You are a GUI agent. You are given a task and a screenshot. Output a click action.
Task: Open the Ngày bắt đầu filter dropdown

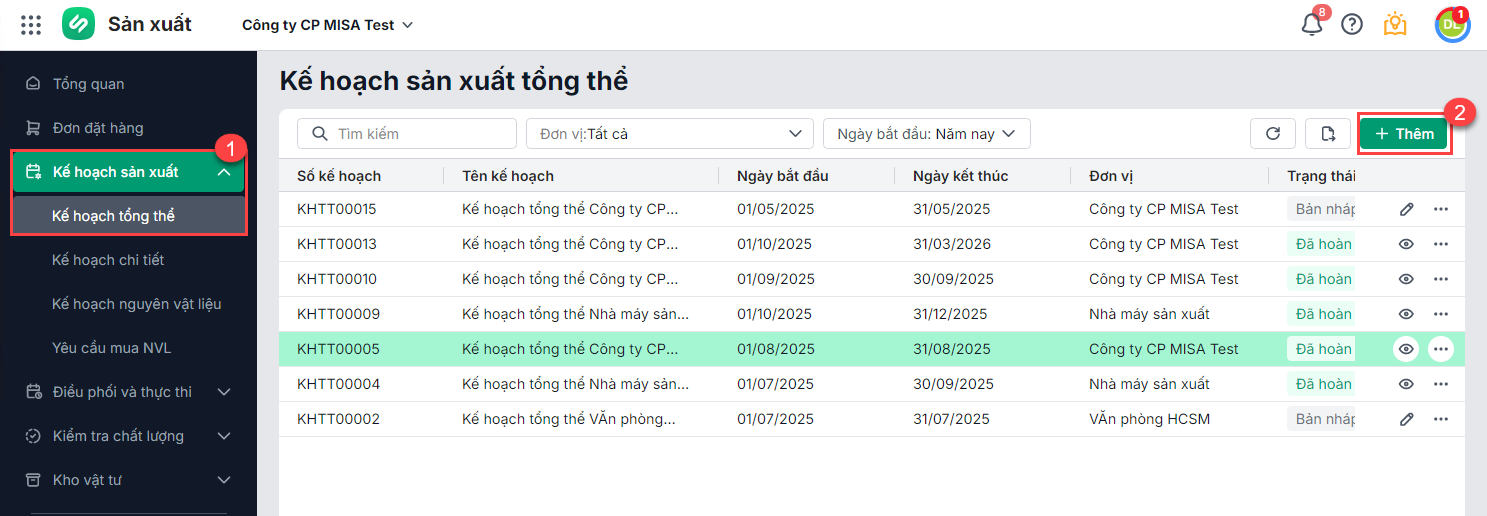point(926,134)
